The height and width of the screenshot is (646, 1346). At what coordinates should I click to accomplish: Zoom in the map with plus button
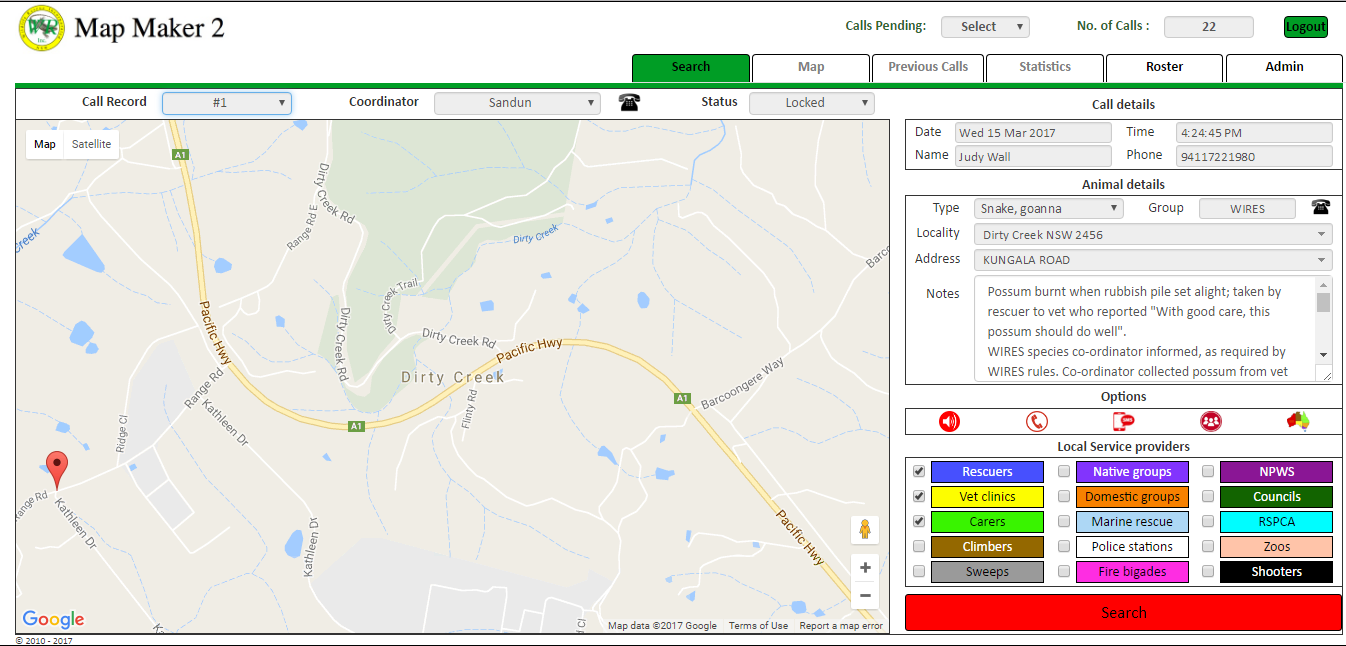865,568
